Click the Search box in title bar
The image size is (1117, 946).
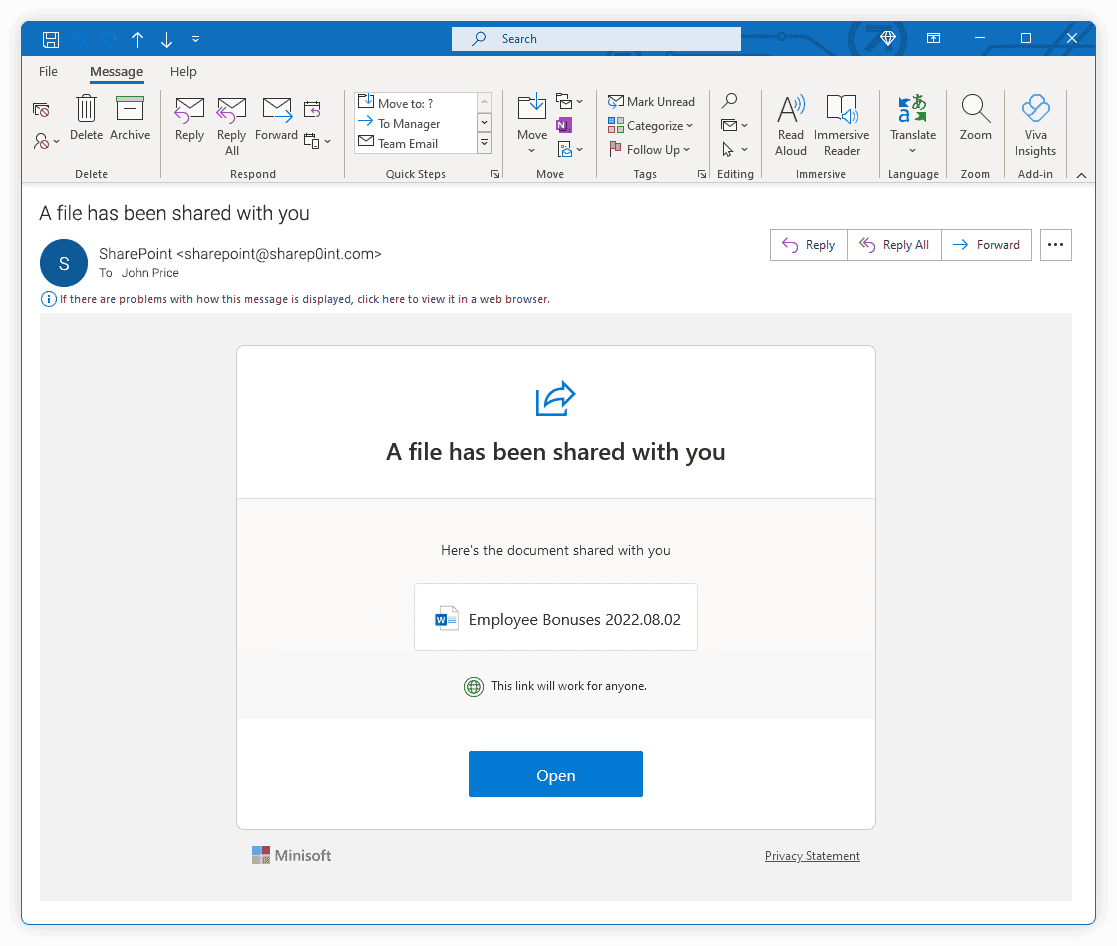[596, 39]
